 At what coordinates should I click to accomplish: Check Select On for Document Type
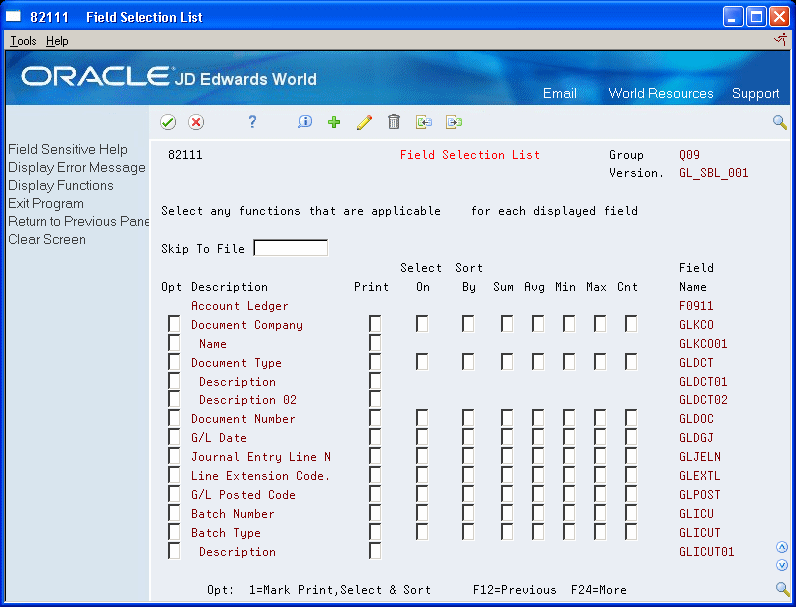point(422,362)
